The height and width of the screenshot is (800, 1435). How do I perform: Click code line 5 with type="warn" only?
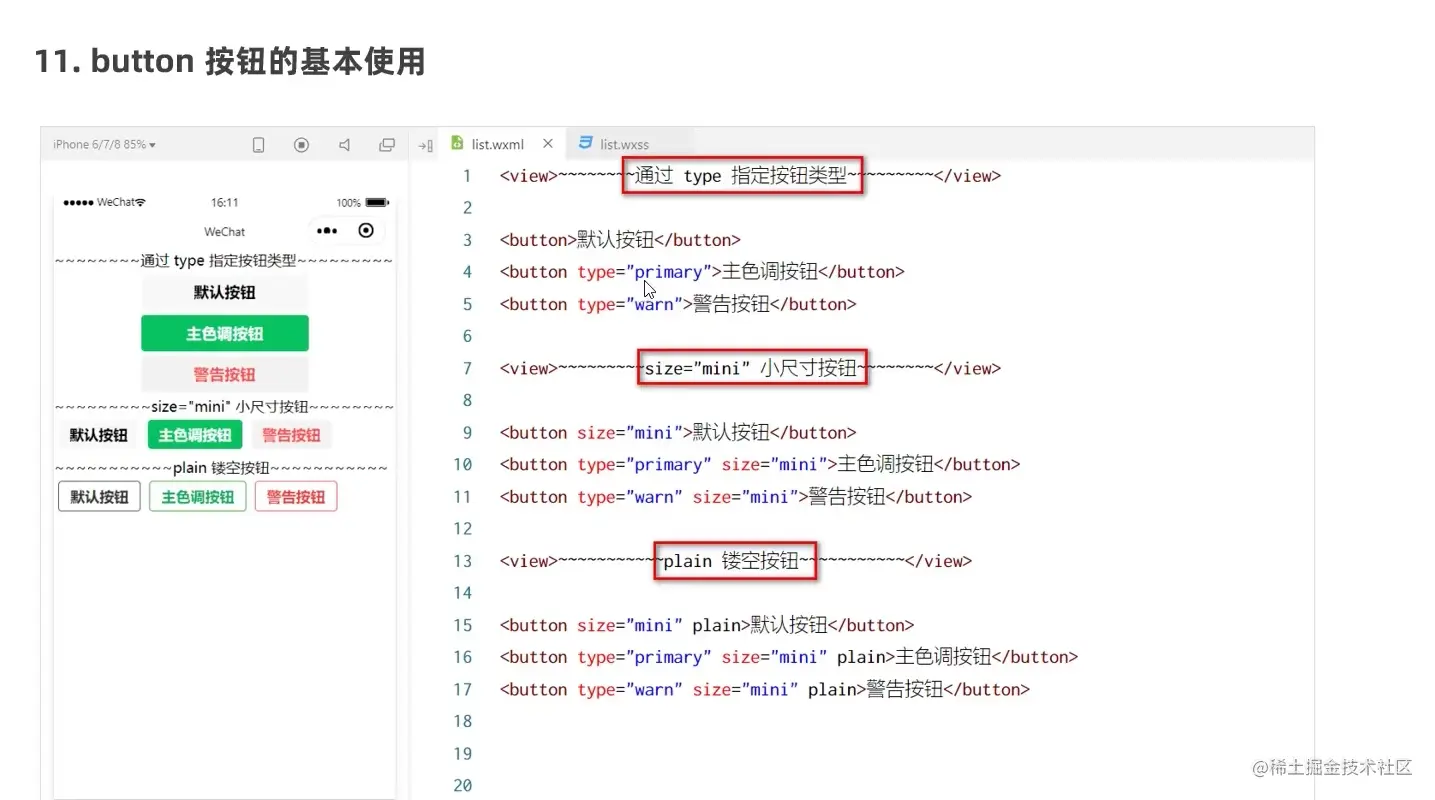tap(678, 304)
